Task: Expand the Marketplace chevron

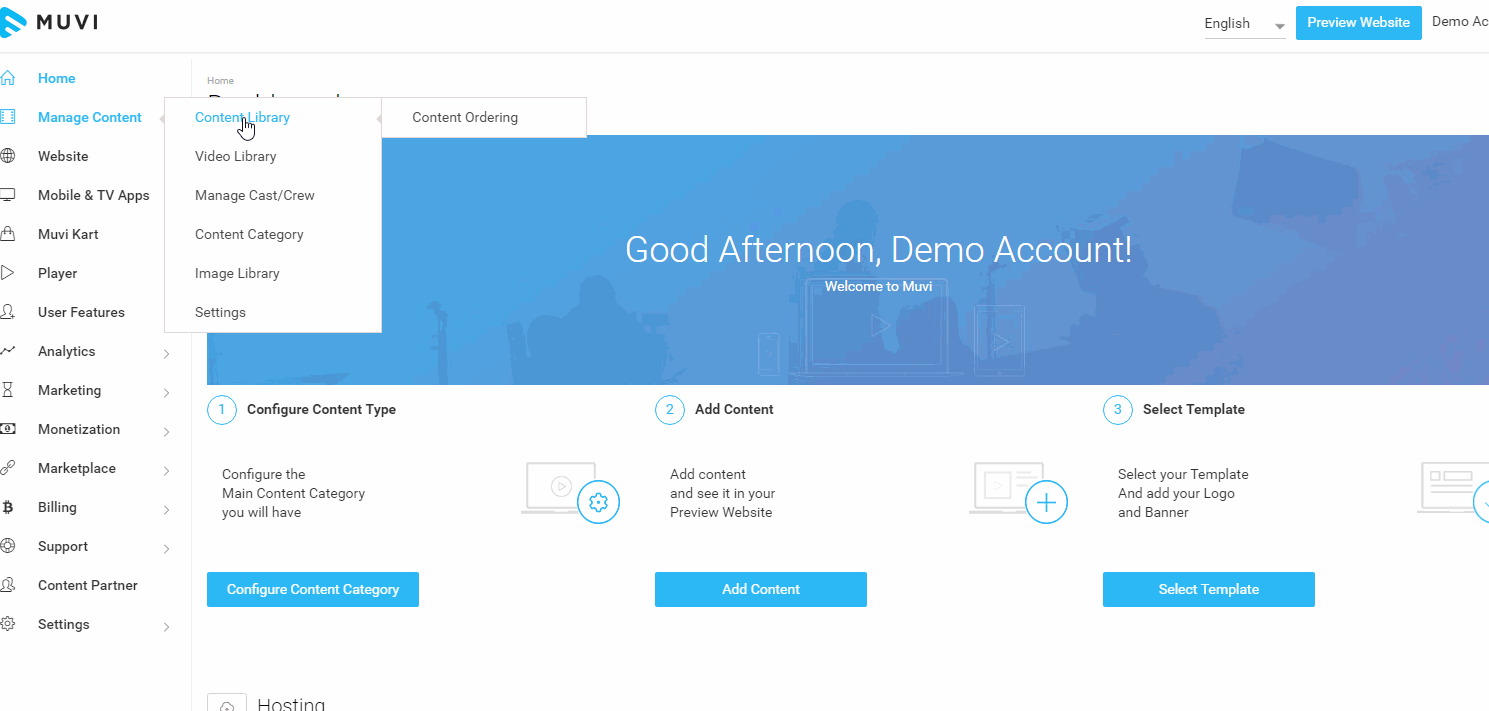Action: pyautogui.click(x=167, y=470)
